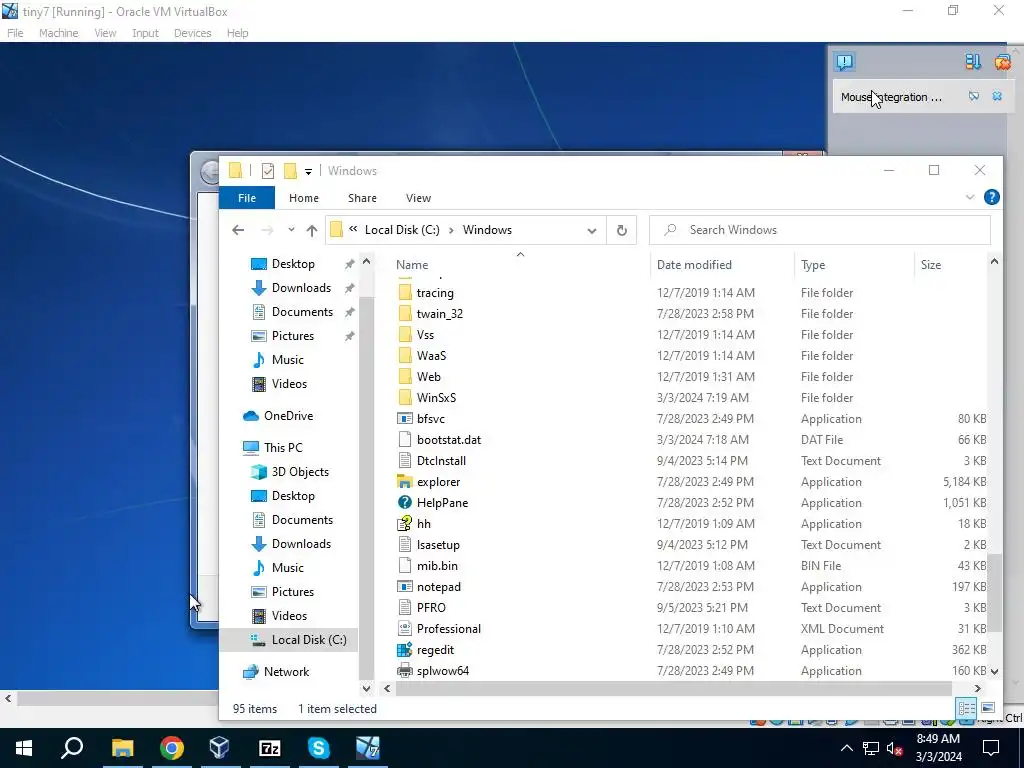The height and width of the screenshot is (768, 1024).
Task: Sort by the Name column header
Action: (412, 264)
